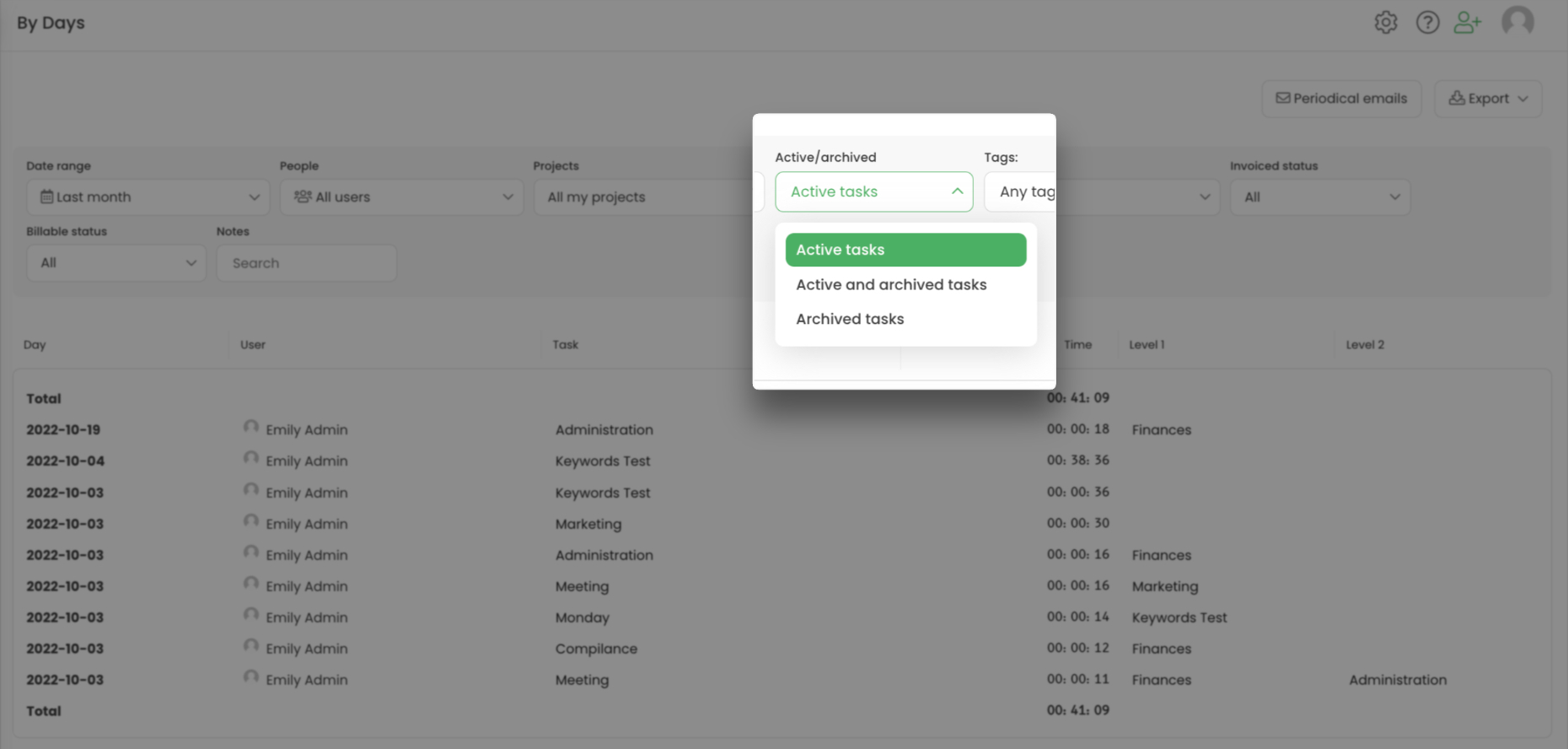The image size is (1568, 749).
Task: Open the Invoiced status All dropdown
Action: click(1320, 197)
